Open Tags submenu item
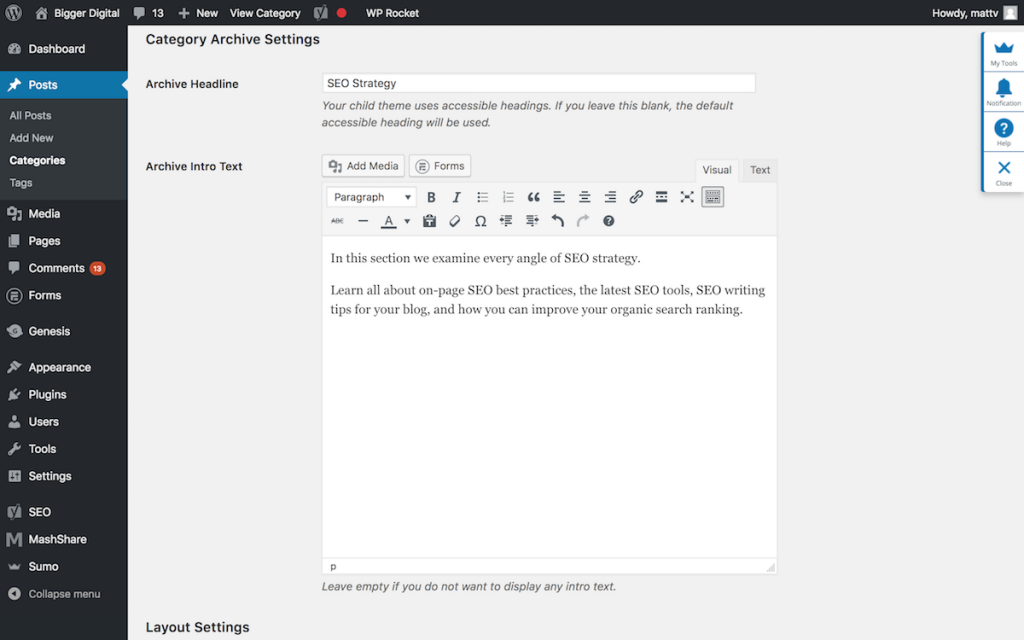This screenshot has height=640, width=1024. (21, 183)
